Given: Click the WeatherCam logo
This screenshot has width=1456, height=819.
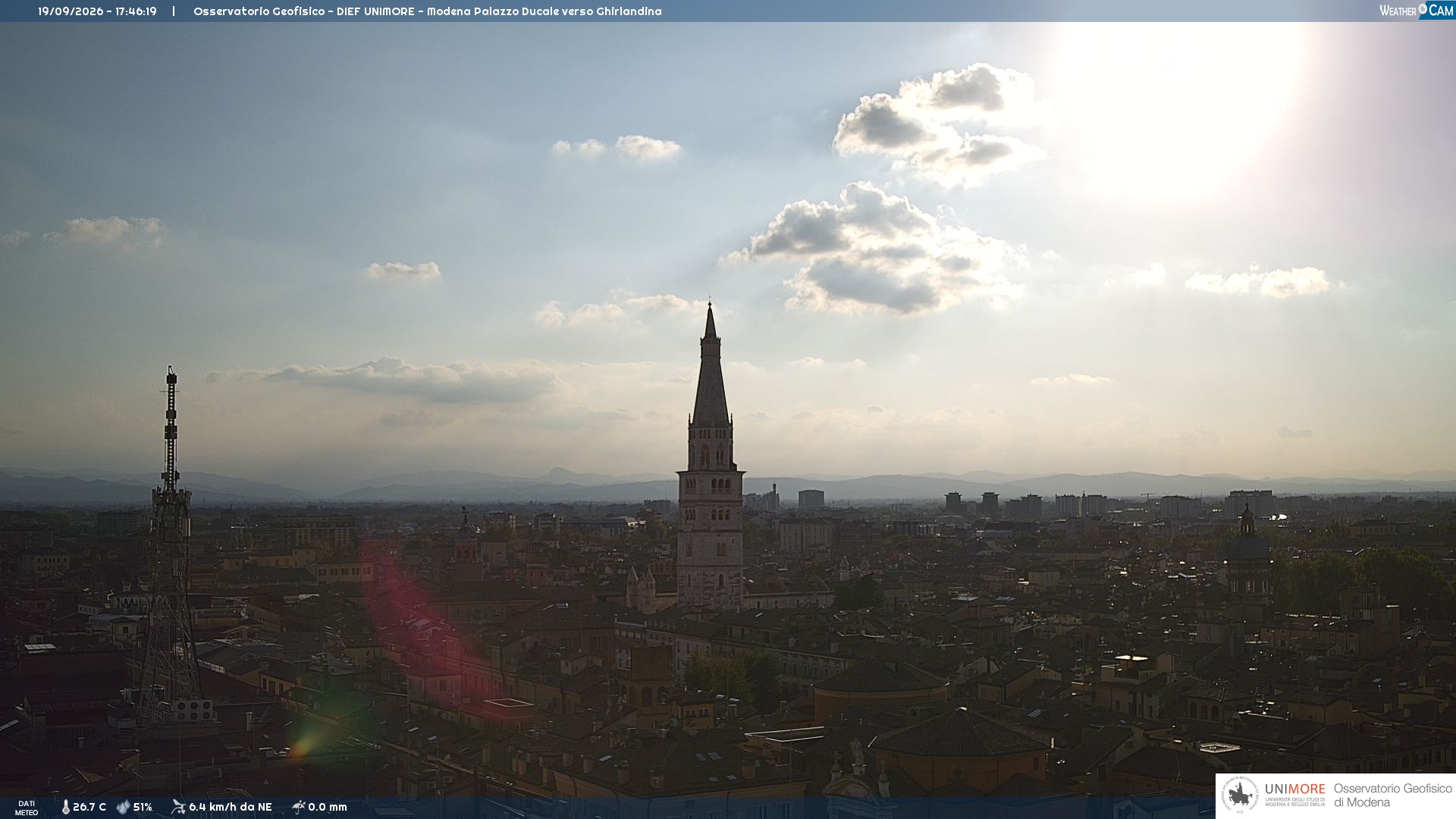Looking at the screenshot, I should point(1417,10).
